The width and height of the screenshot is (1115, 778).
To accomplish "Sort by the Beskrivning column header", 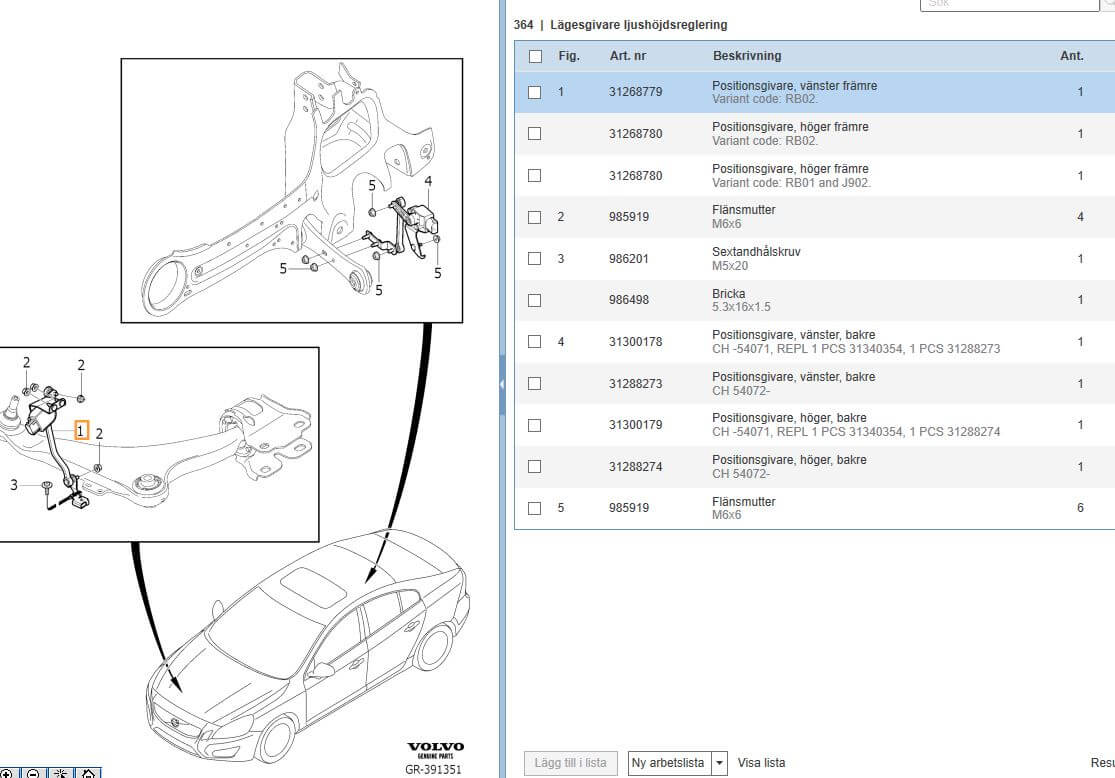I will coord(747,55).
